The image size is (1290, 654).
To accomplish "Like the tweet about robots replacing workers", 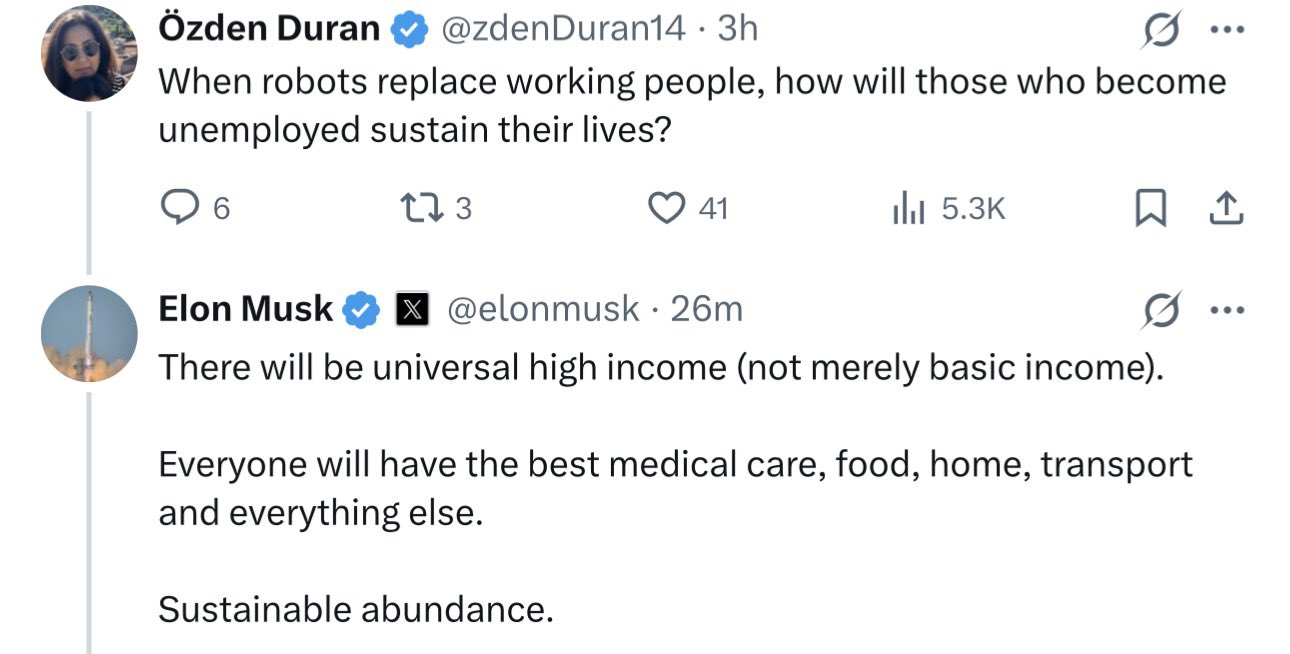I will (x=665, y=207).
